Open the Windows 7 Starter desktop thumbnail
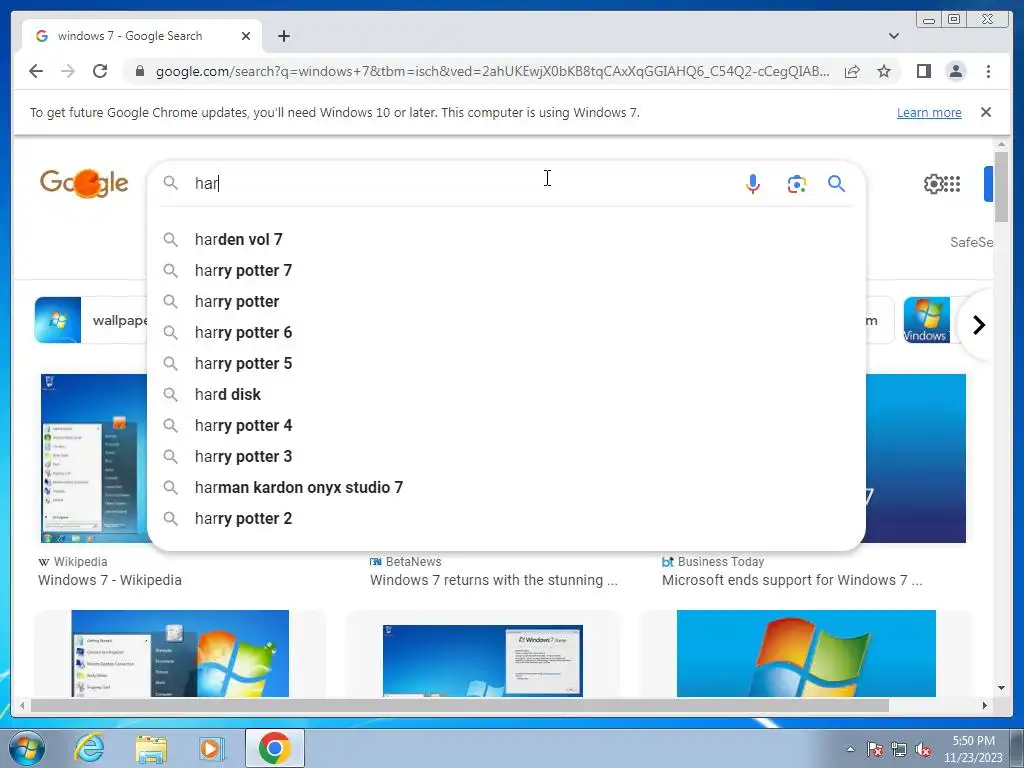 (x=483, y=660)
